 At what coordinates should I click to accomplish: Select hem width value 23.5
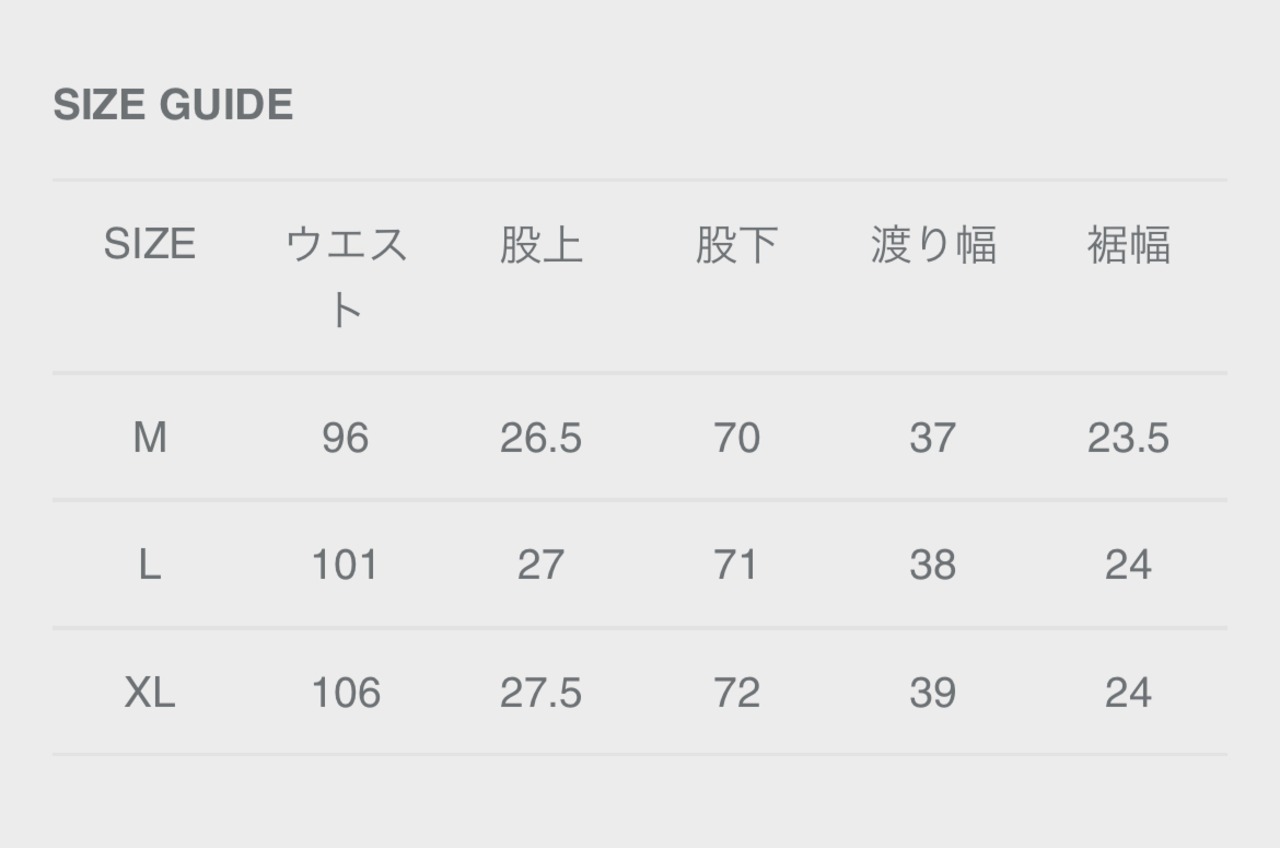[1129, 438]
